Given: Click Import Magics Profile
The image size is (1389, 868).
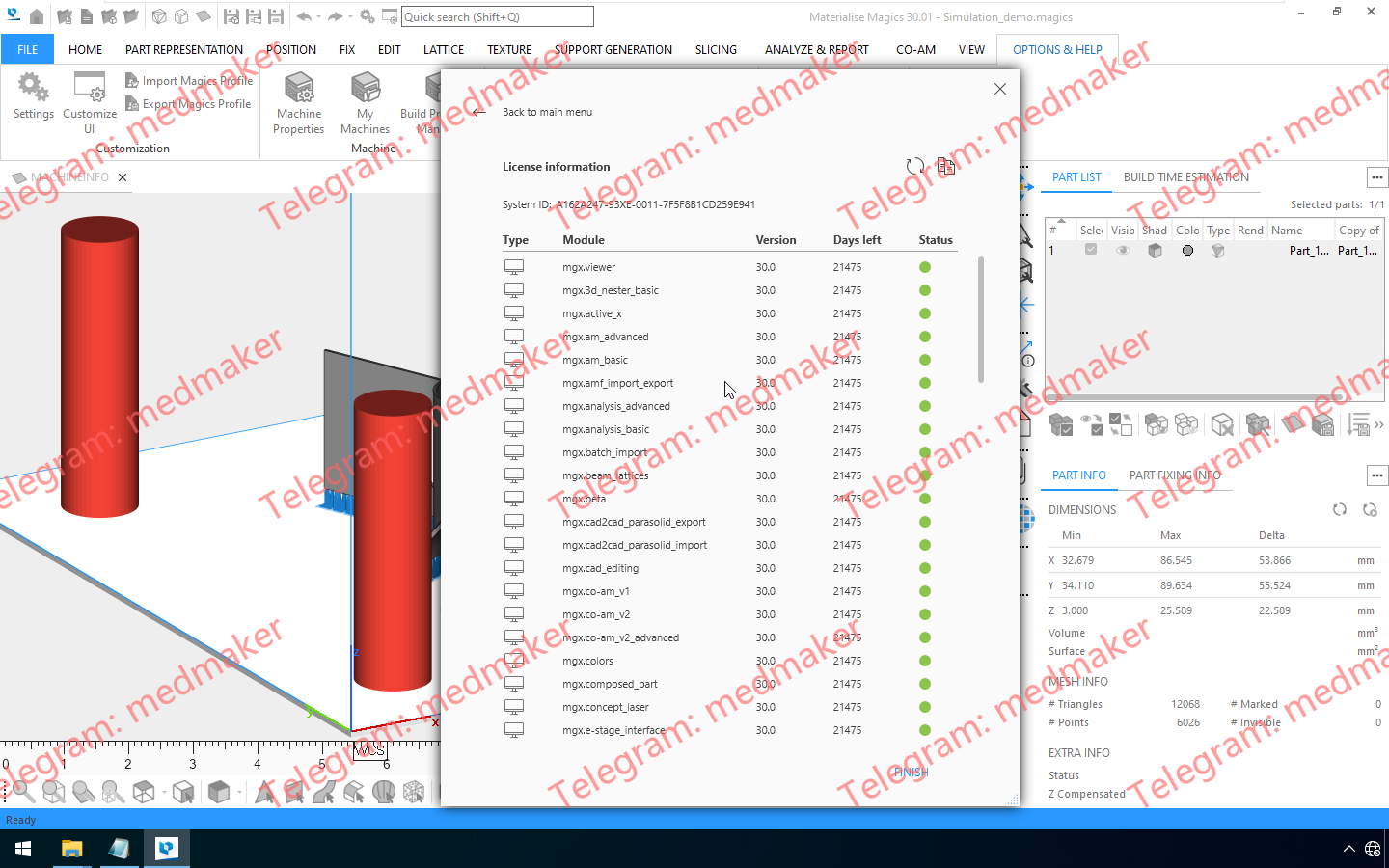Looking at the screenshot, I should pos(189,81).
